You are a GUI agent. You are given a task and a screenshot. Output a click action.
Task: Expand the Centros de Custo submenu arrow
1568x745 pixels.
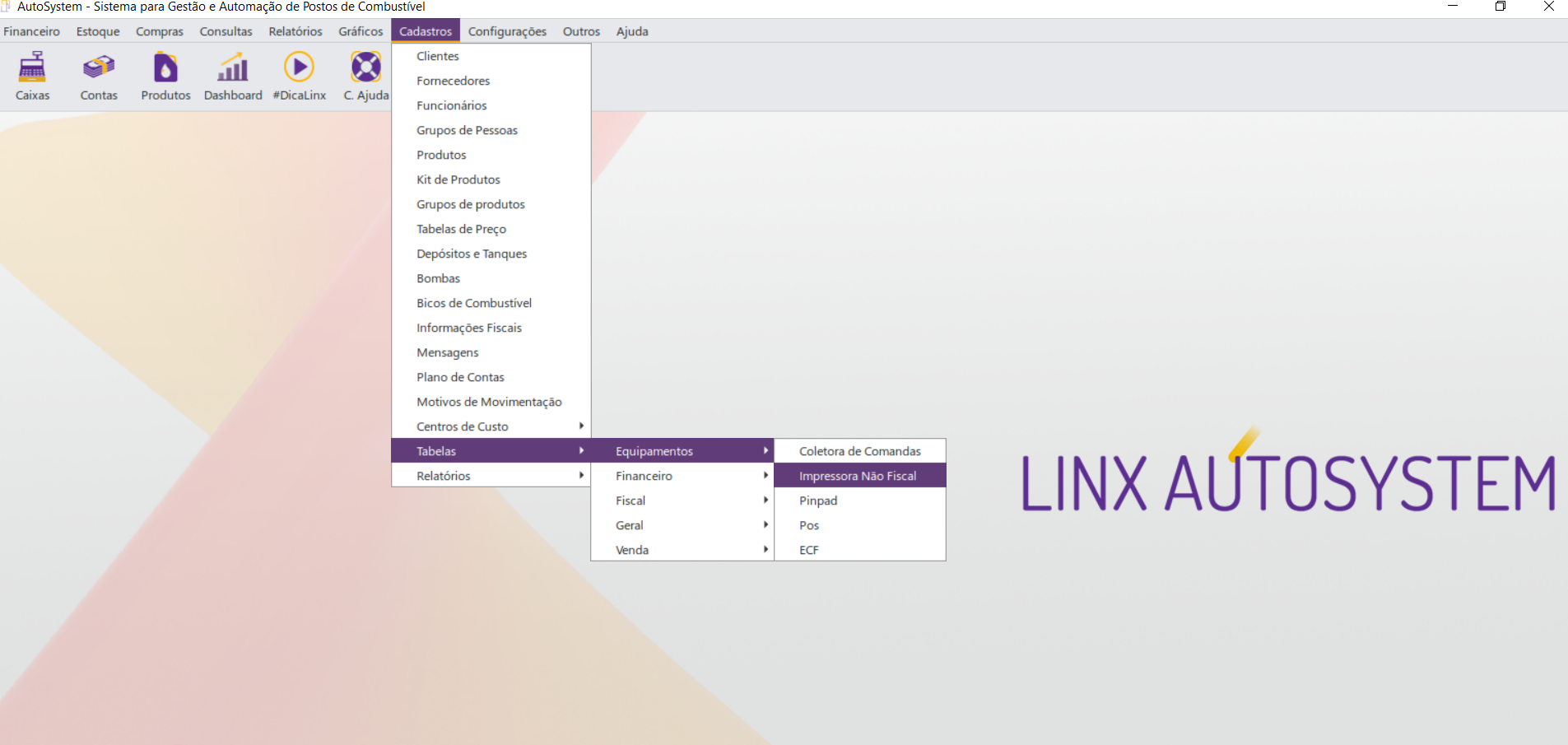point(582,426)
